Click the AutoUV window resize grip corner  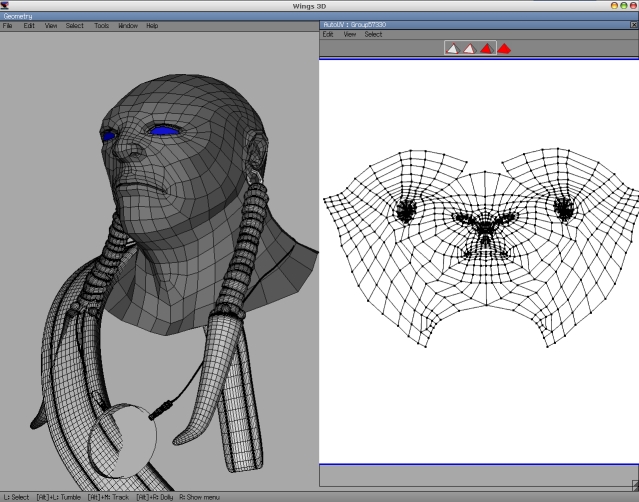click(635, 484)
